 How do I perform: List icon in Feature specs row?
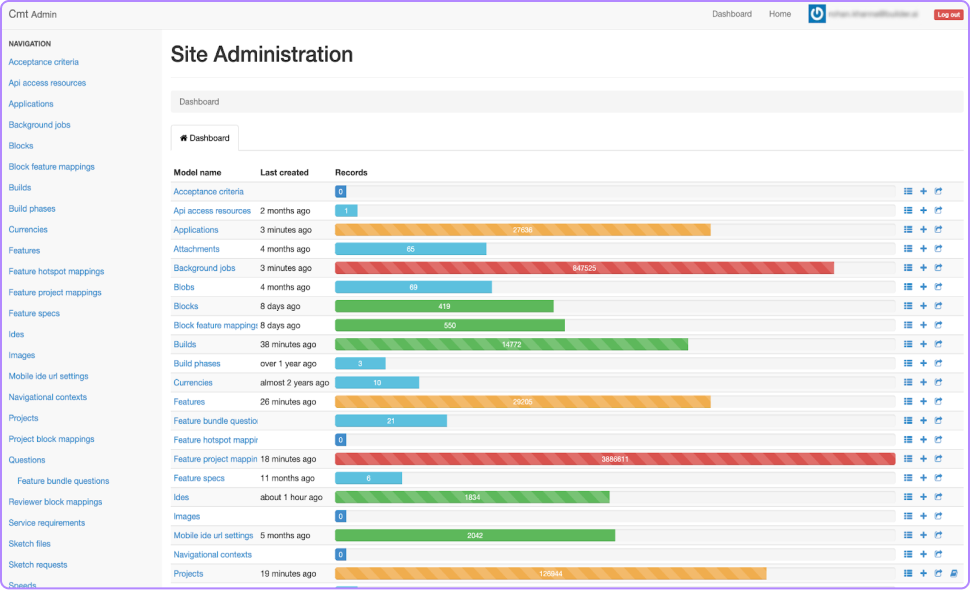click(x=908, y=479)
